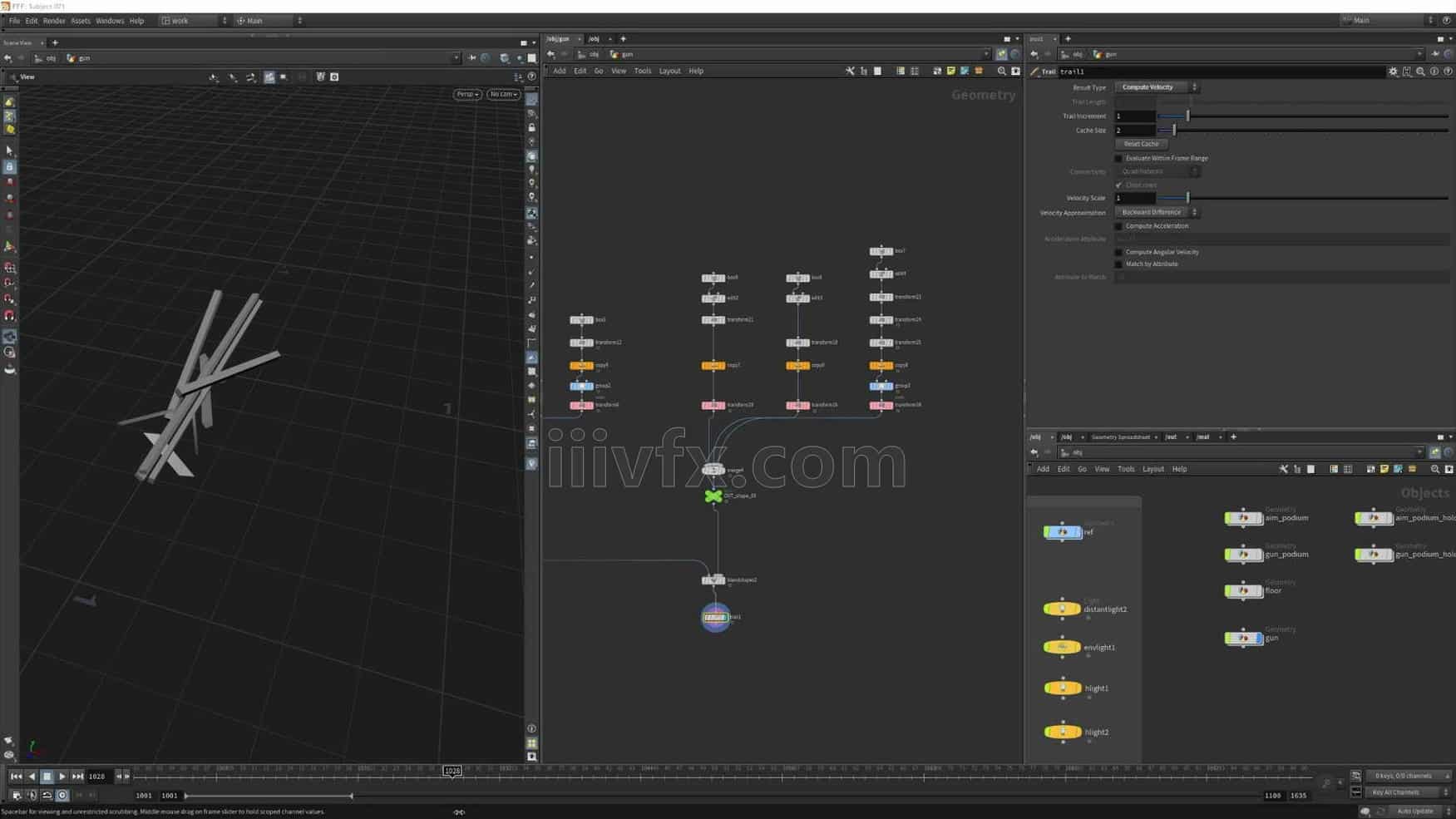Select the trail1 node in the network
This screenshot has width=1456, height=819.
click(714, 617)
